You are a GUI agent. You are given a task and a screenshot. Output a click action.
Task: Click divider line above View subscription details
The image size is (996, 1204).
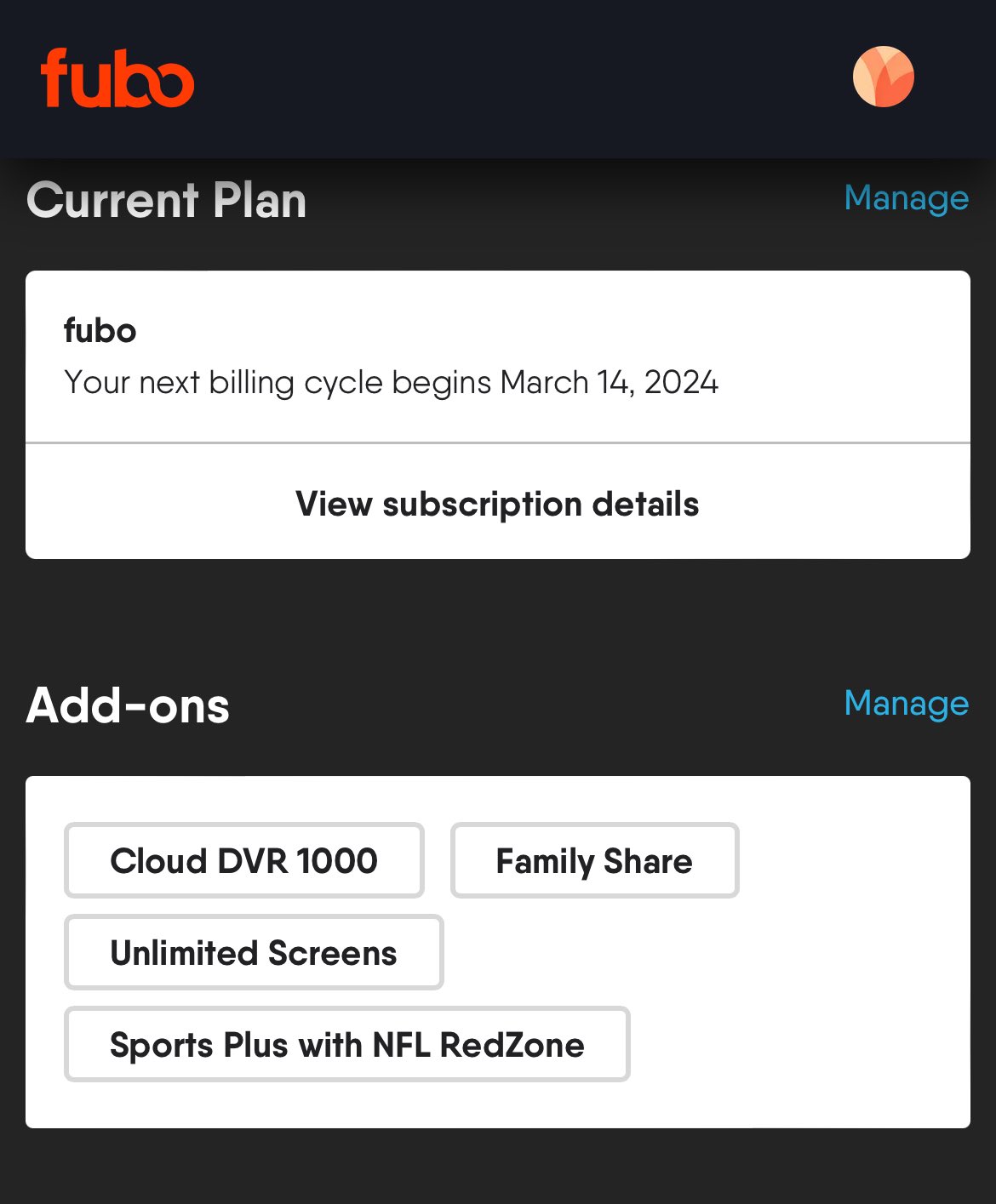pyautogui.click(x=497, y=442)
